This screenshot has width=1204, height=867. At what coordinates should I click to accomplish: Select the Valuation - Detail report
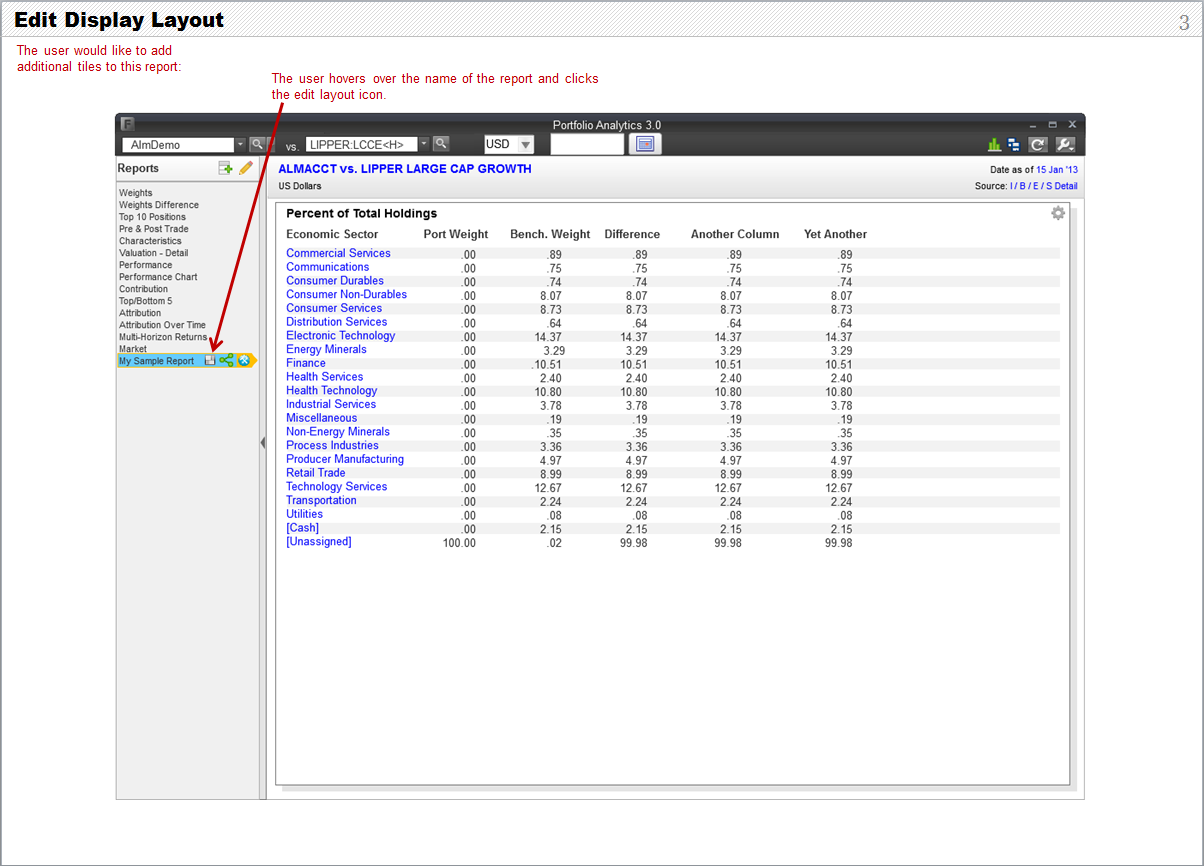(x=153, y=253)
